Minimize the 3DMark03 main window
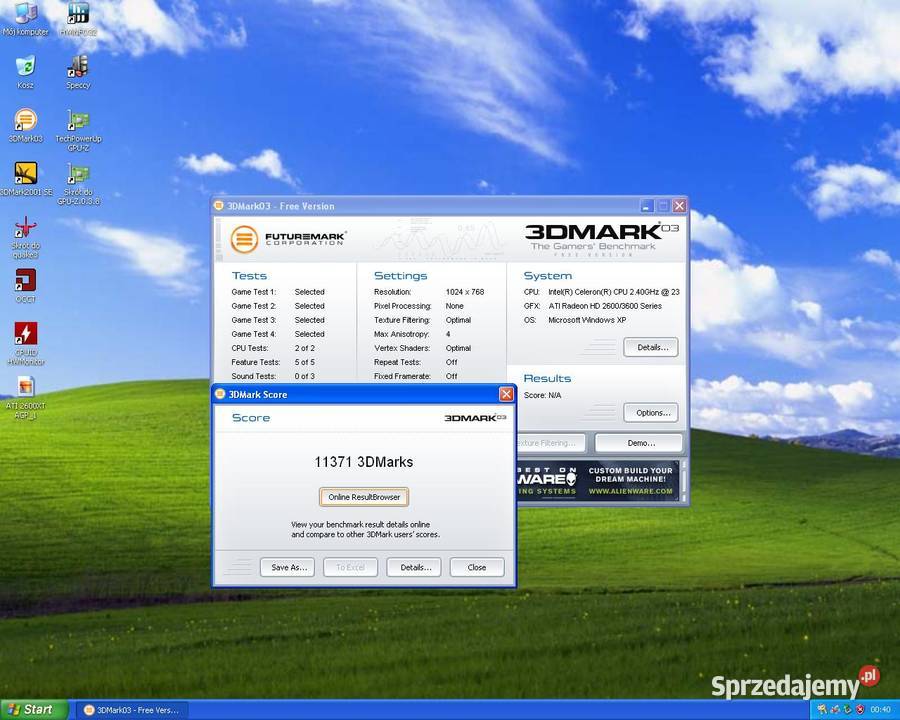The width and height of the screenshot is (900, 720). click(x=646, y=206)
